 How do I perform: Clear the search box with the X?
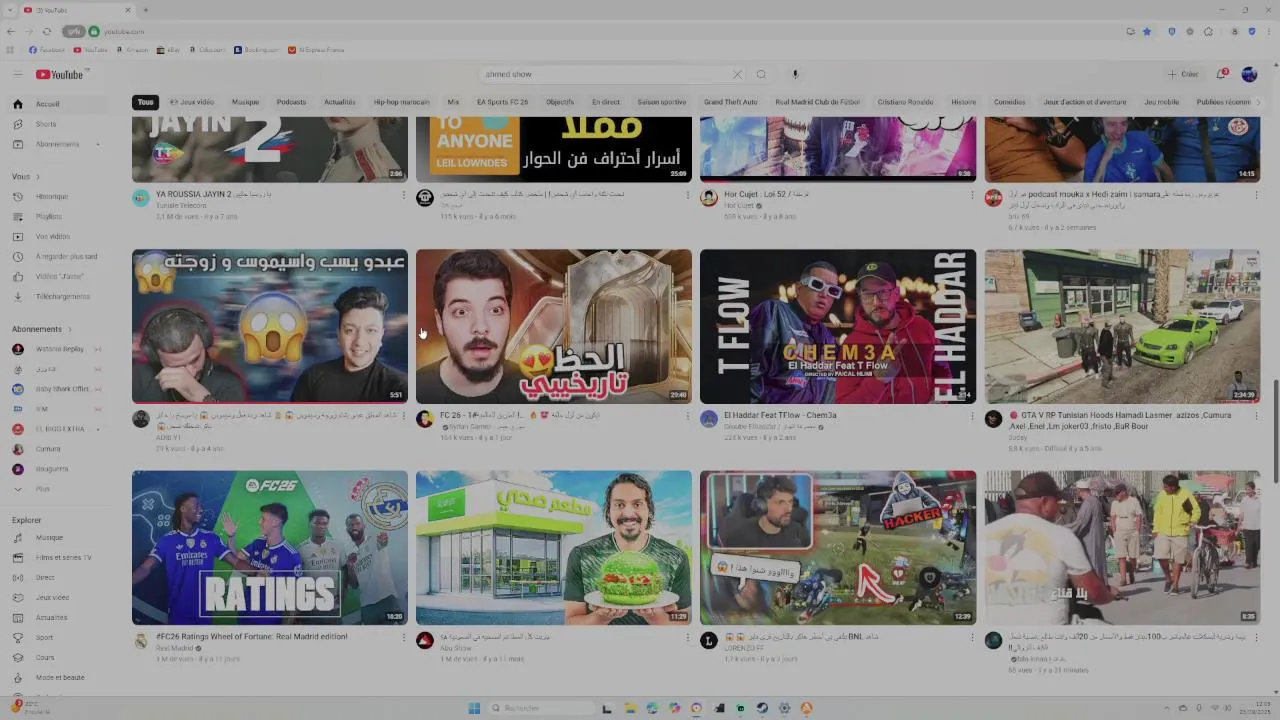pos(737,74)
